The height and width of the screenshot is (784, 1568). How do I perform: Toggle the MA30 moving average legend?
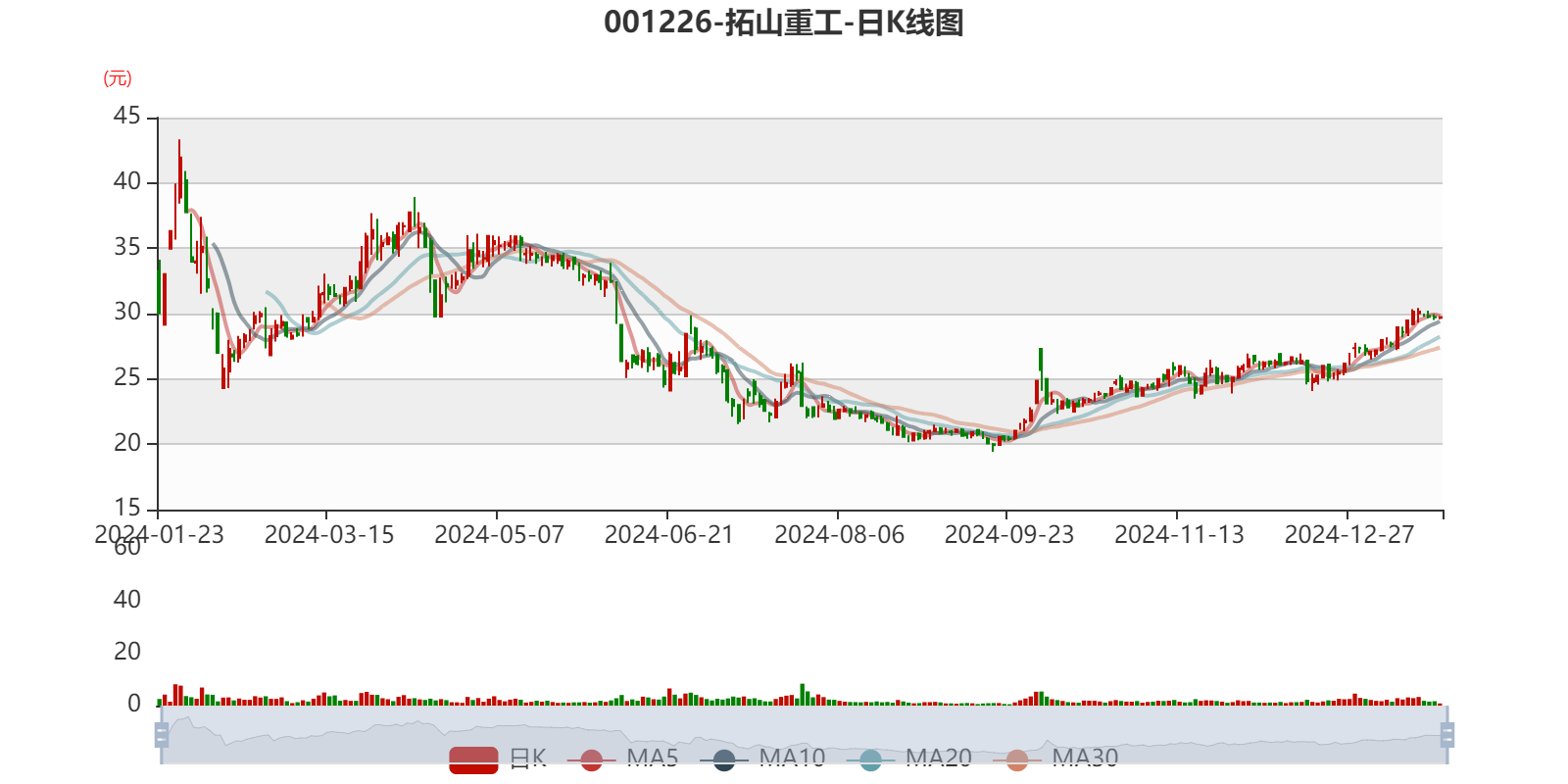point(1055,759)
